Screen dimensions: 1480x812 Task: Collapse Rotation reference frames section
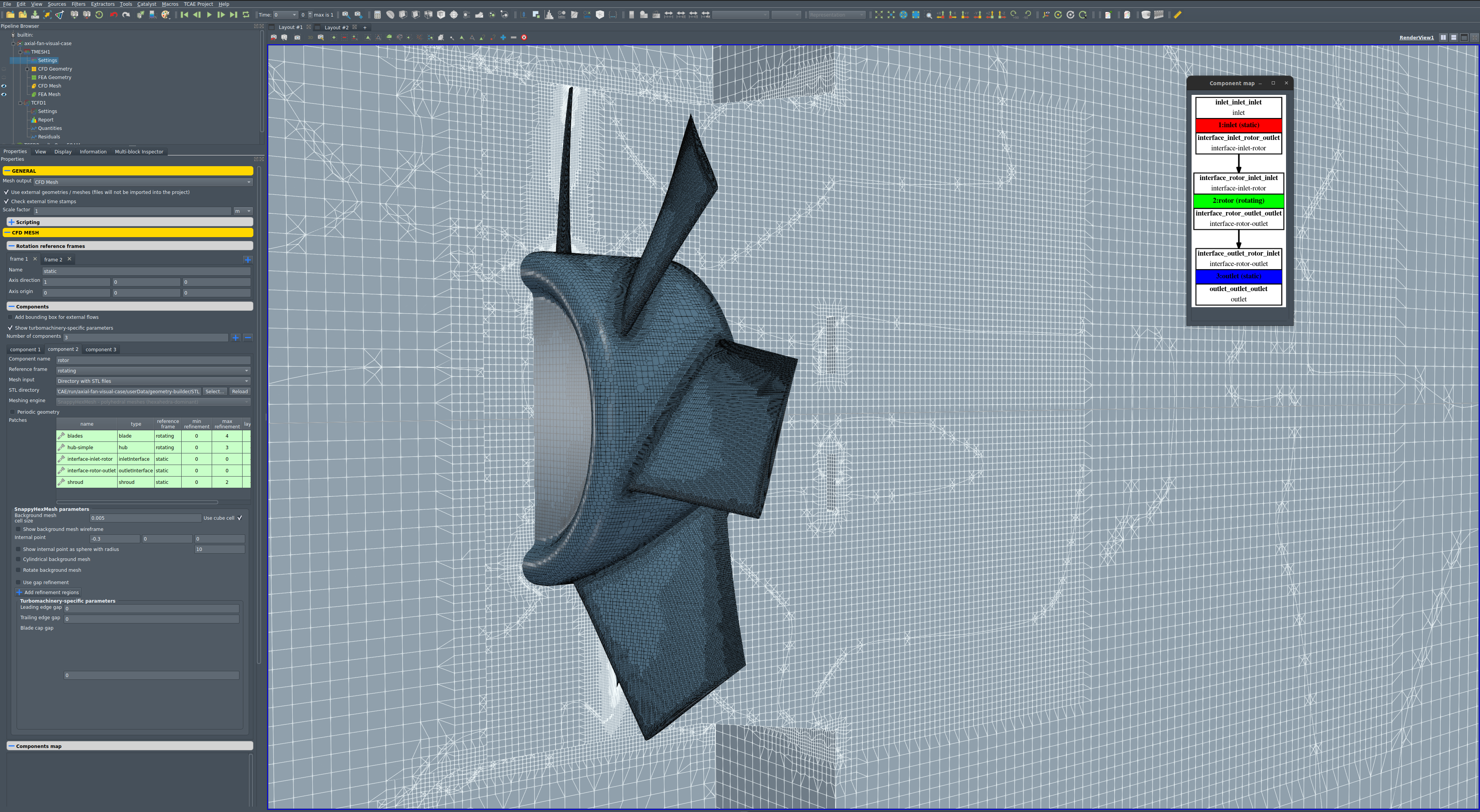[130, 246]
